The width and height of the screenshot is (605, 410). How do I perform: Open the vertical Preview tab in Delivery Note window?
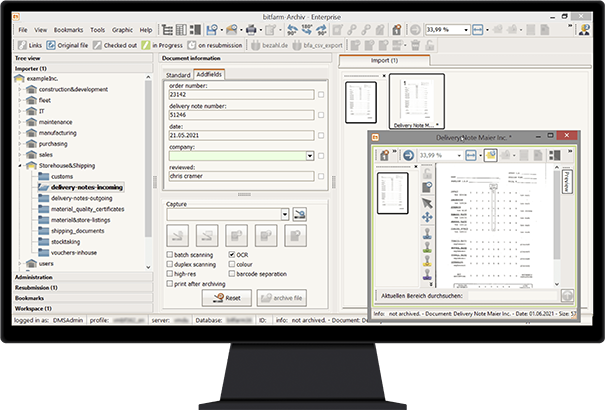(567, 181)
